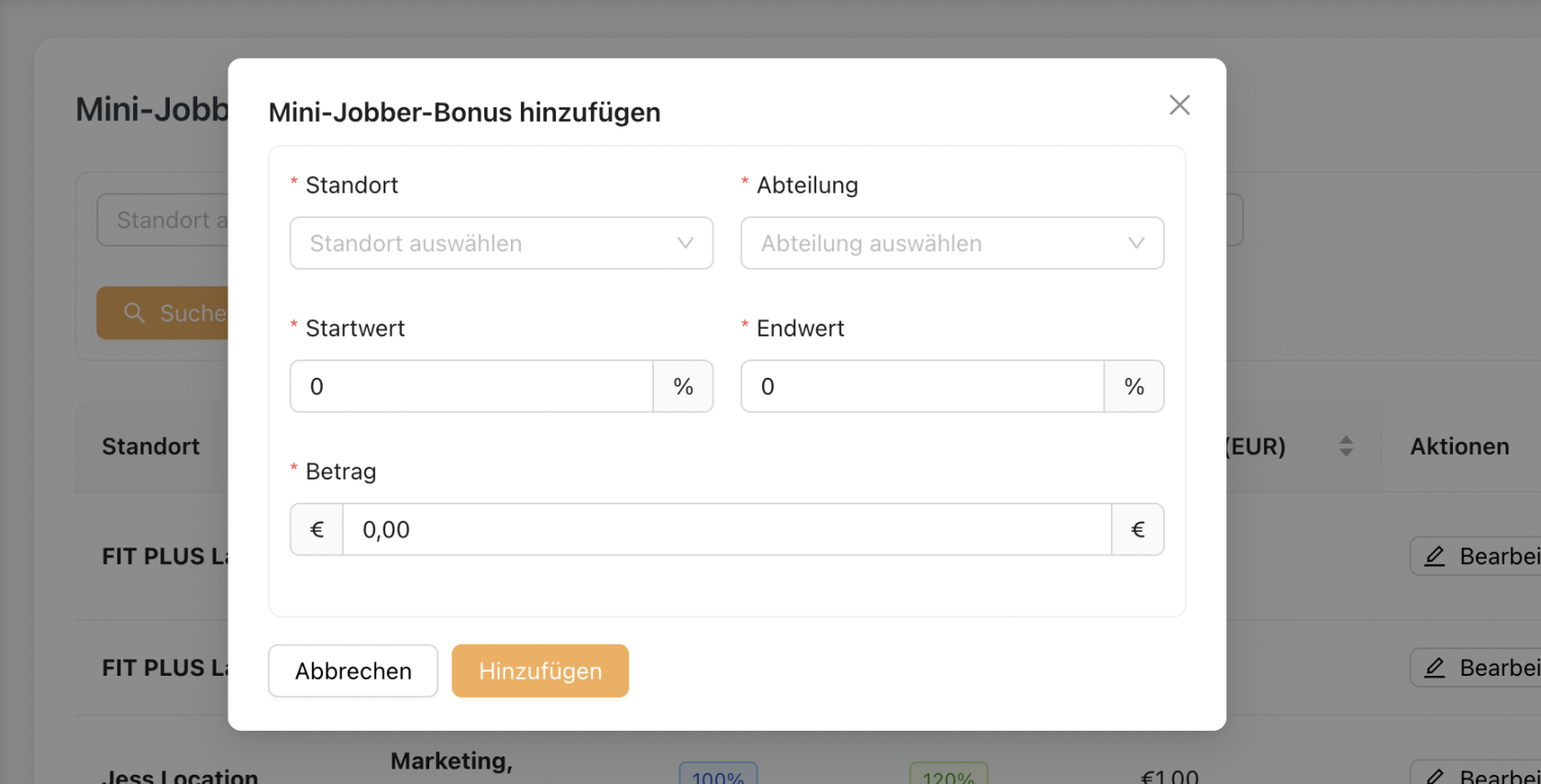The width and height of the screenshot is (1541, 784).
Task: Click the Suche button behind the dialog
Action: point(163,314)
